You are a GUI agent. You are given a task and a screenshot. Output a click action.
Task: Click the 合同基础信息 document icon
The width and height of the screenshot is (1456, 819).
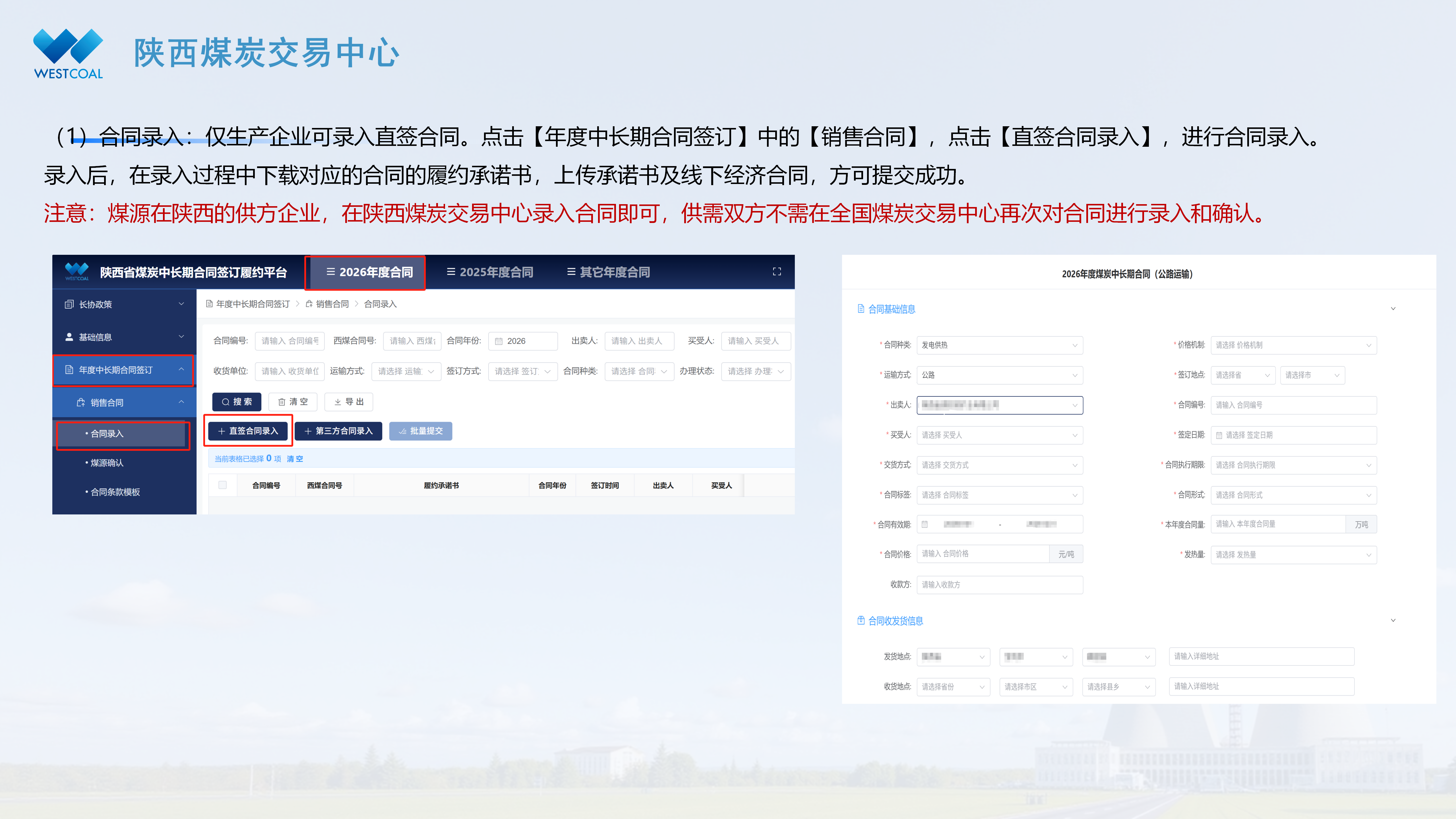[861, 309]
